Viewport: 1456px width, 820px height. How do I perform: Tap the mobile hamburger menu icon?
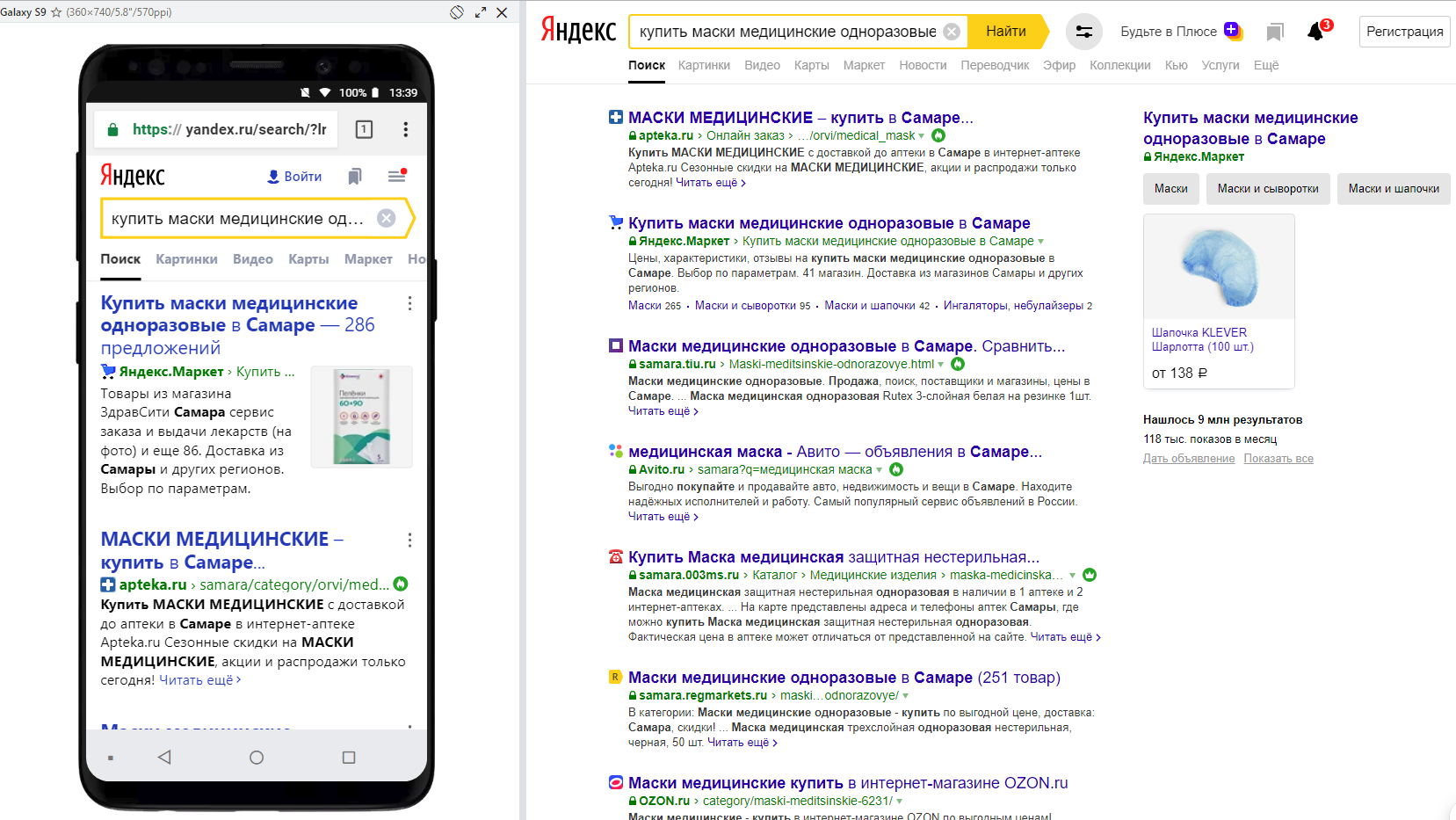397,177
